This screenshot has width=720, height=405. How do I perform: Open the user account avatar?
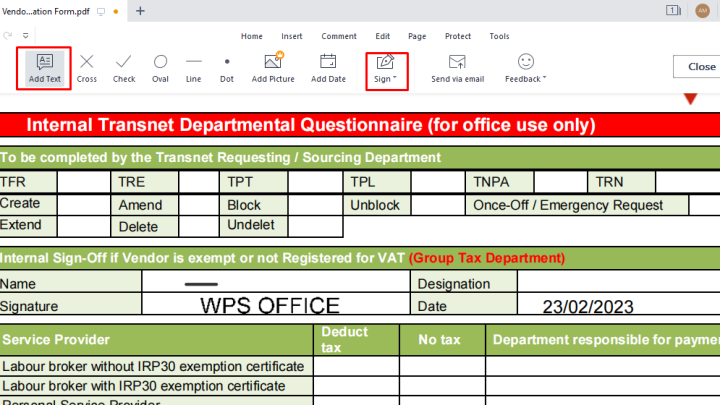coord(702,11)
